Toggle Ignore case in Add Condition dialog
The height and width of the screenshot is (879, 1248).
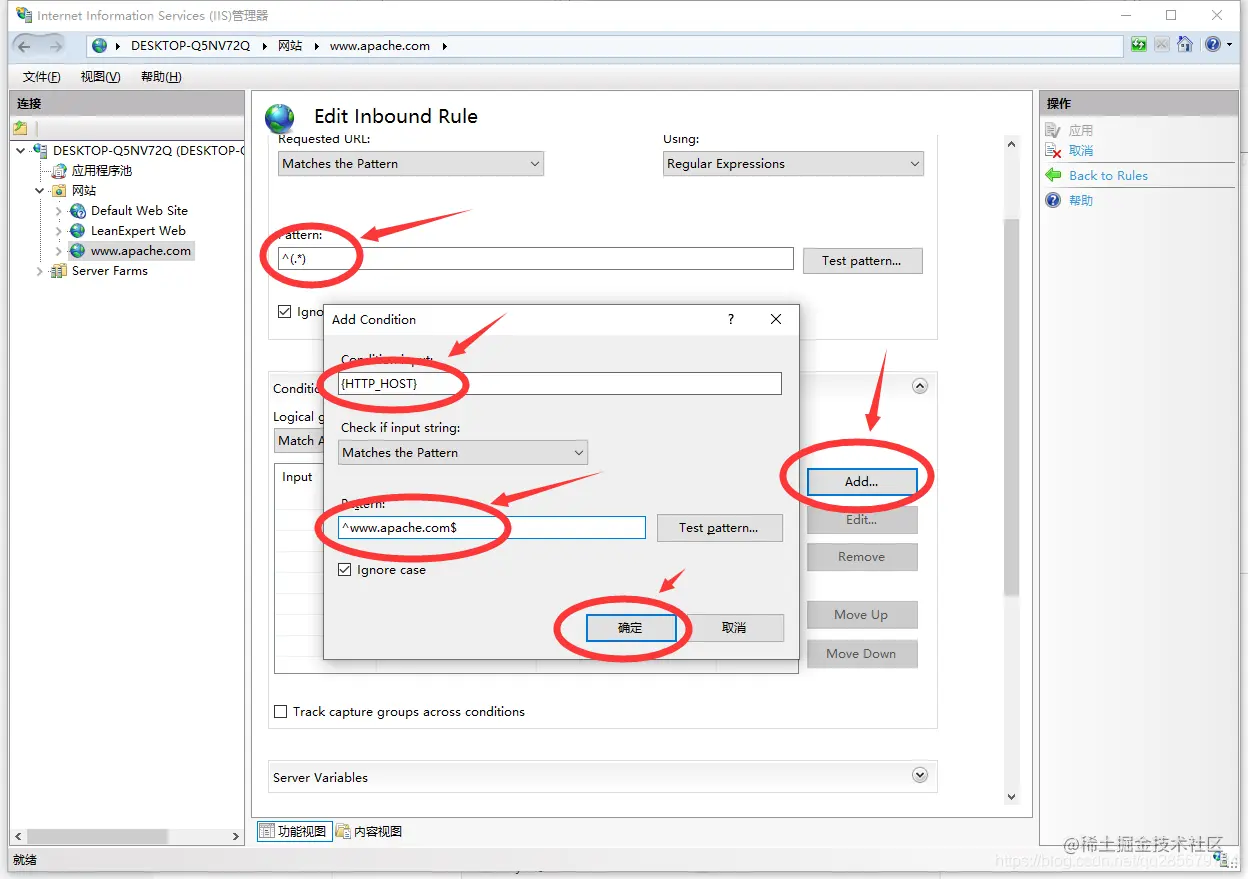pos(345,570)
